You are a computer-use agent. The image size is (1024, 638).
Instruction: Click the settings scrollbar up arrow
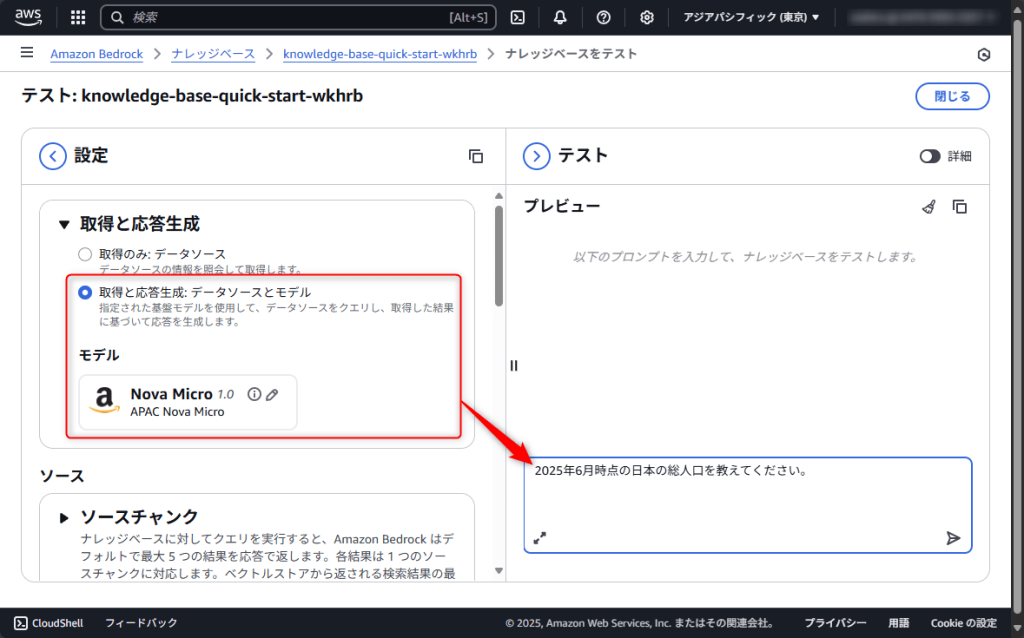pos(499,196)
